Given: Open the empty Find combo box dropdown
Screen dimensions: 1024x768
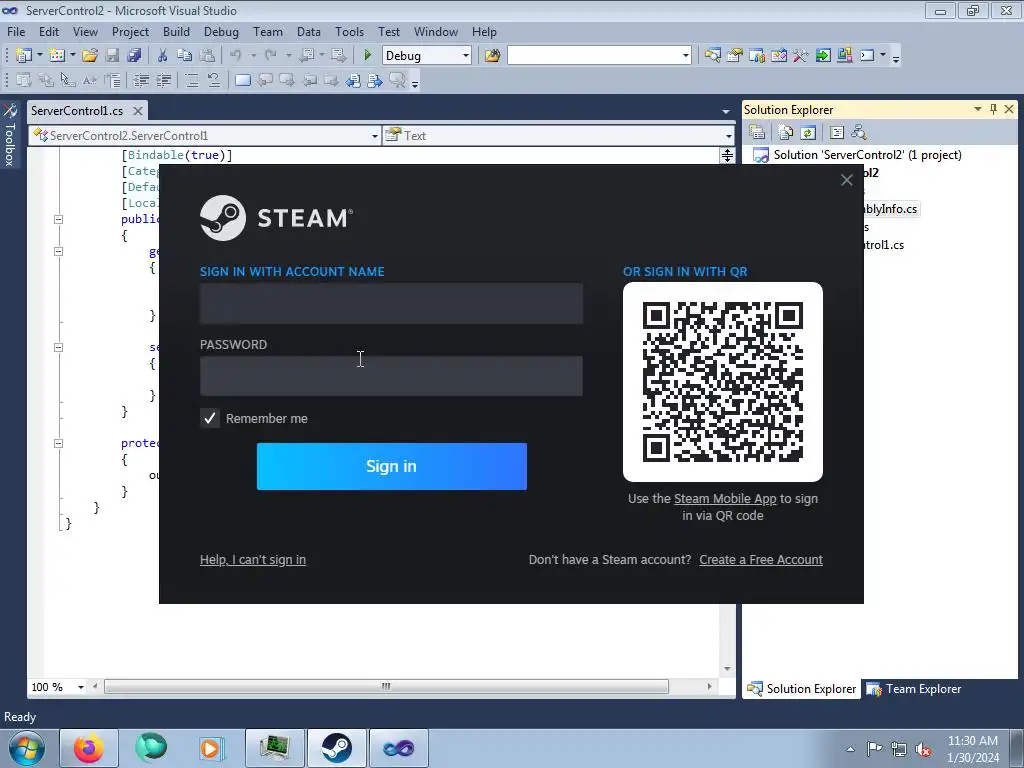Looking at the screenshot, I should pyautogui.click(x=685, y=56).
